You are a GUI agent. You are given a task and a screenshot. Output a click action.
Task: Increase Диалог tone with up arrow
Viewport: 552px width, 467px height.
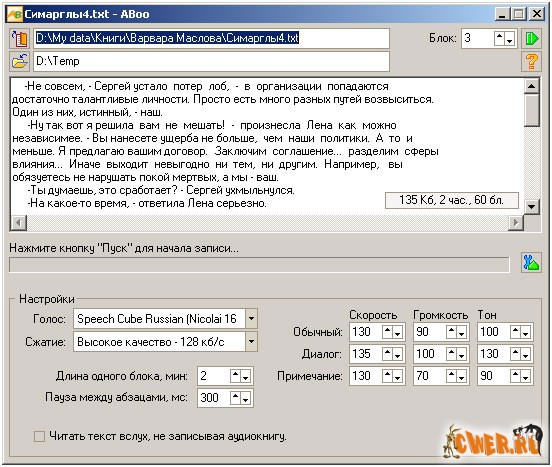[x=515, y=354]
